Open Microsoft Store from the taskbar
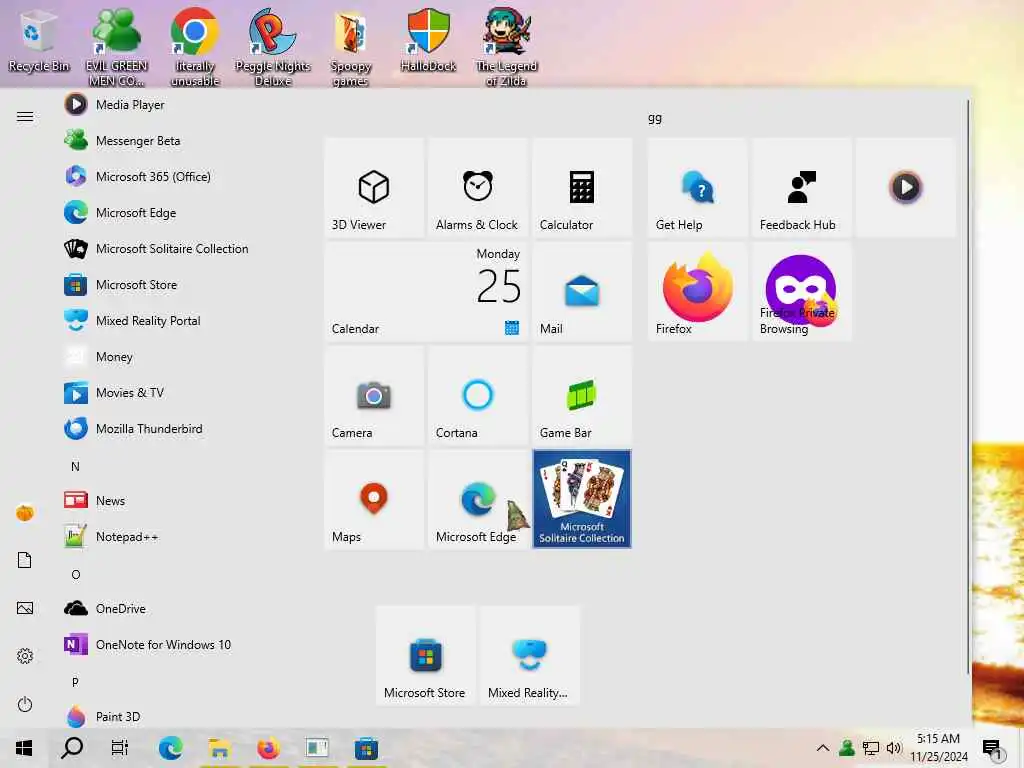 [366, 748]
